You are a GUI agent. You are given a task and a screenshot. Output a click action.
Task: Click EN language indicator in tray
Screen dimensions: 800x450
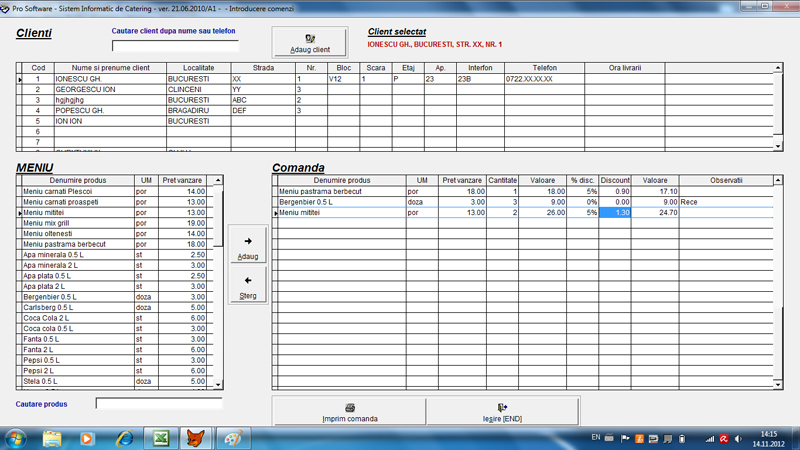pyautogui.click(x=595, y=437)
